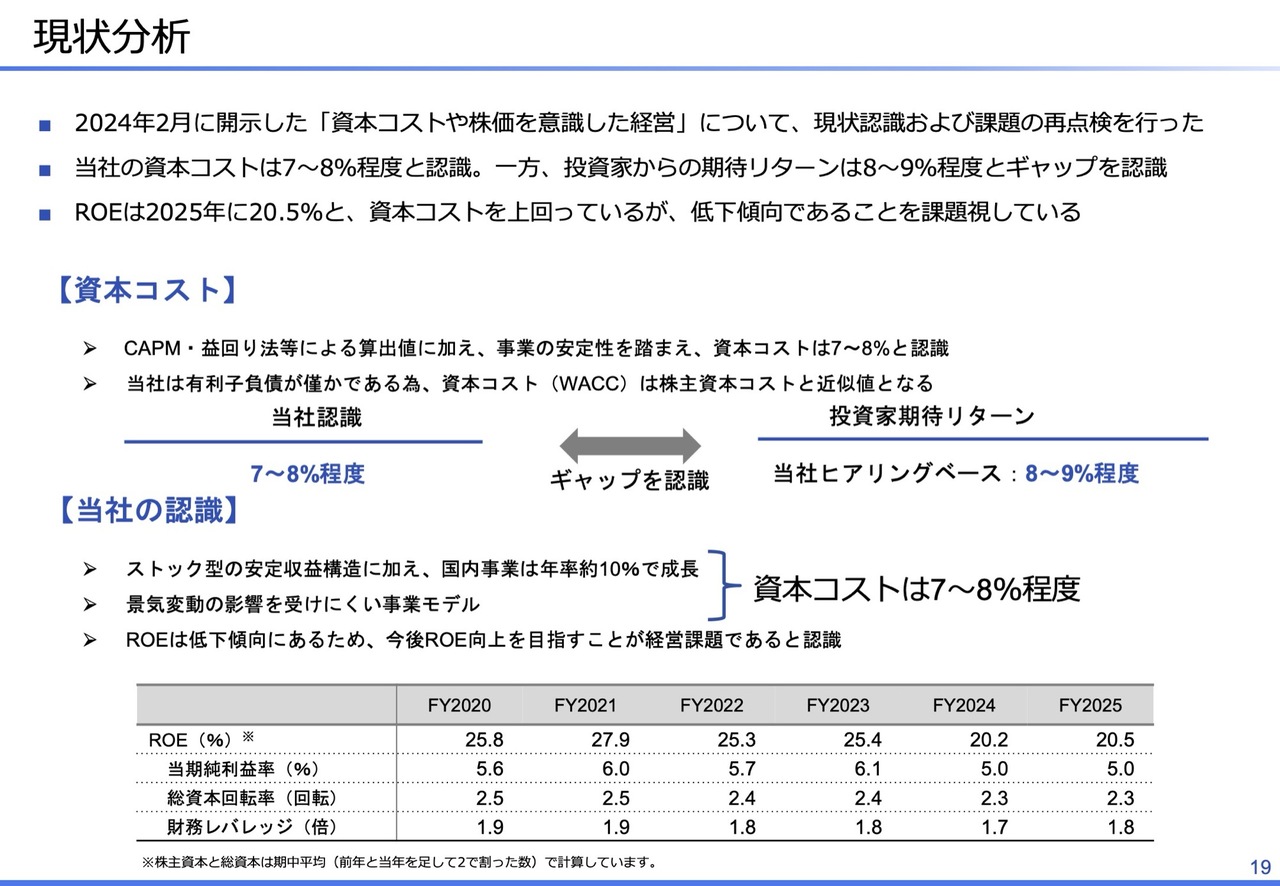This screenshot has width=1280, height=886.
Task: Click the 【当社の認識】 section heading
Action: 145,510
